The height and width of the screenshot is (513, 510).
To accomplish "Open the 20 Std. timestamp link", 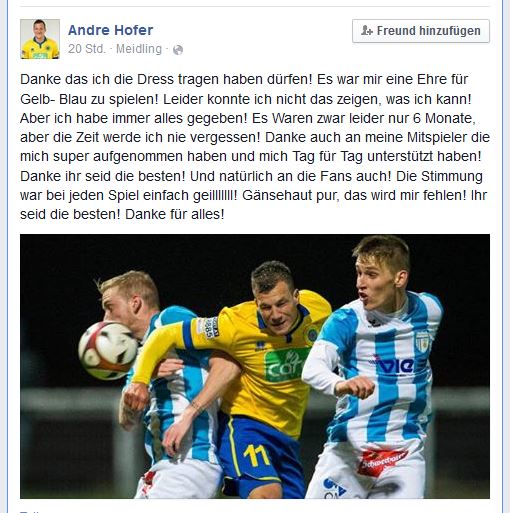I will [87, 49].
